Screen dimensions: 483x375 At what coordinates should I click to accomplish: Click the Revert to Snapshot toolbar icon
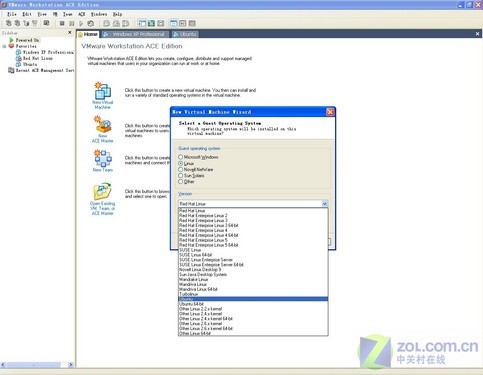click(x=116, y=23)
